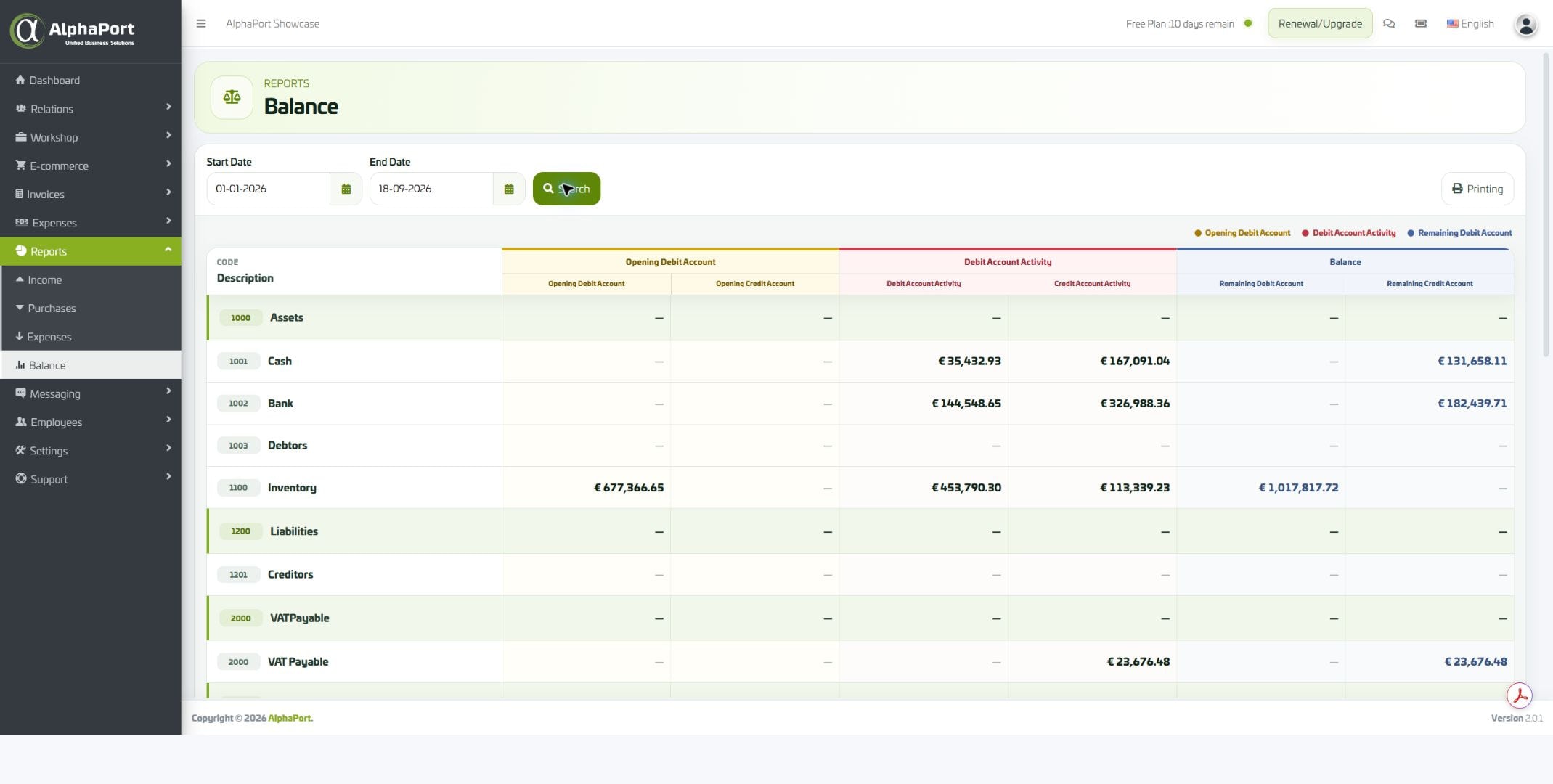
Task: Click the ticket icon beside the language selector
Action: pos(1421,23)
